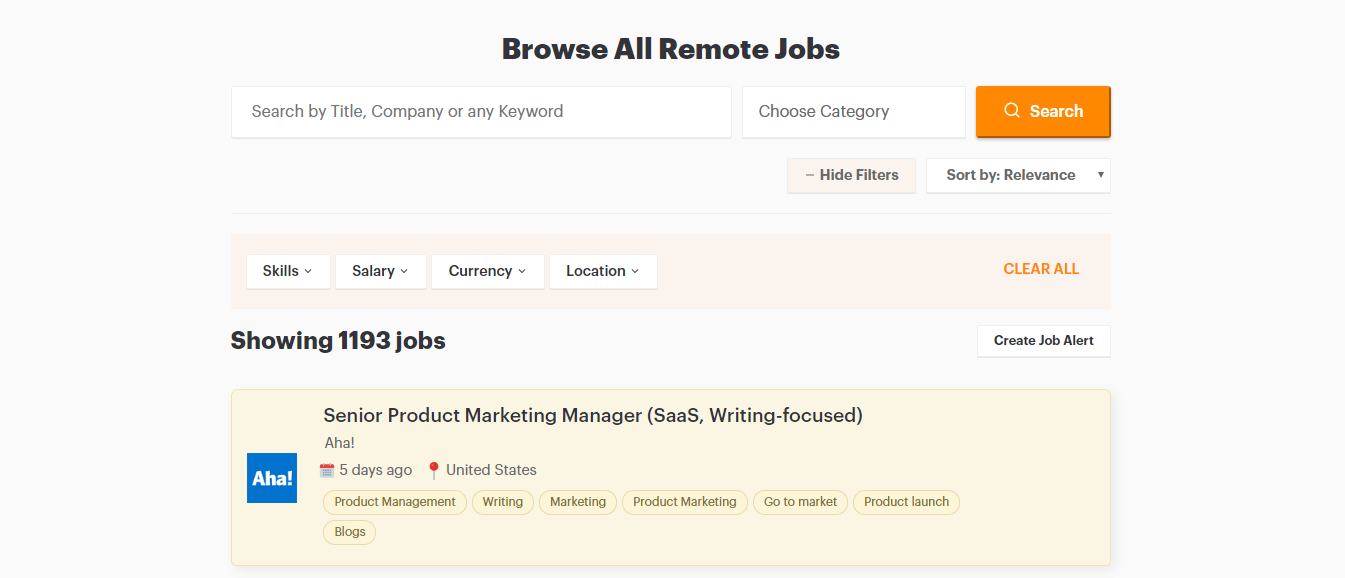Screen dimensions: 1345x578
Task: Choose the Product launch tag
Action: point(906,502)
